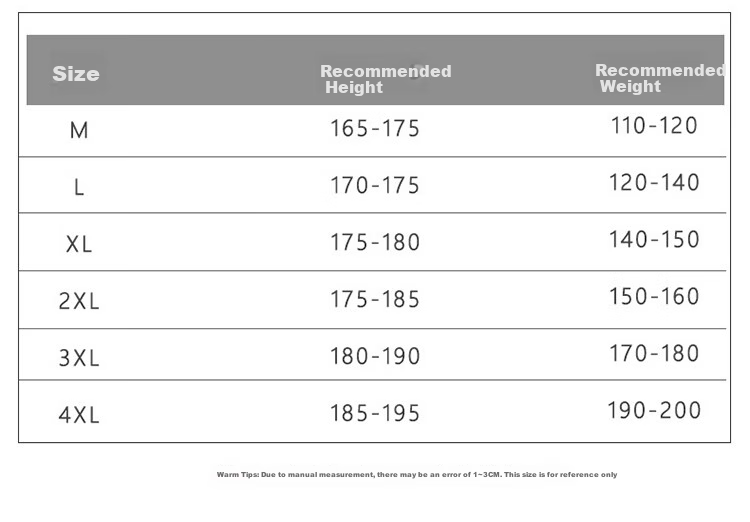This screenshot has width=750, height=522.
Task: Click the Recommended Weight column header
Action: pyautogui.click(x=660, y=78)
